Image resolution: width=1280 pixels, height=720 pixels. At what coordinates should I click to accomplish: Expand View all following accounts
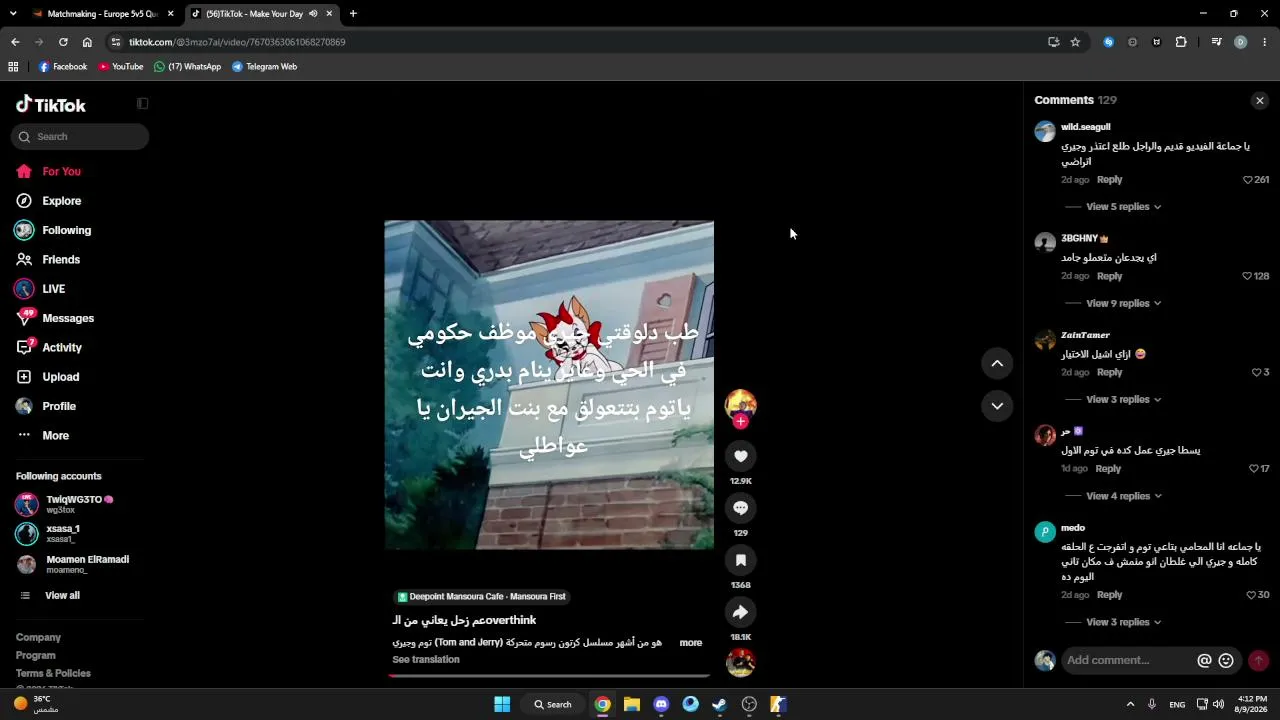pyautogui.click(x=62, y=596)
